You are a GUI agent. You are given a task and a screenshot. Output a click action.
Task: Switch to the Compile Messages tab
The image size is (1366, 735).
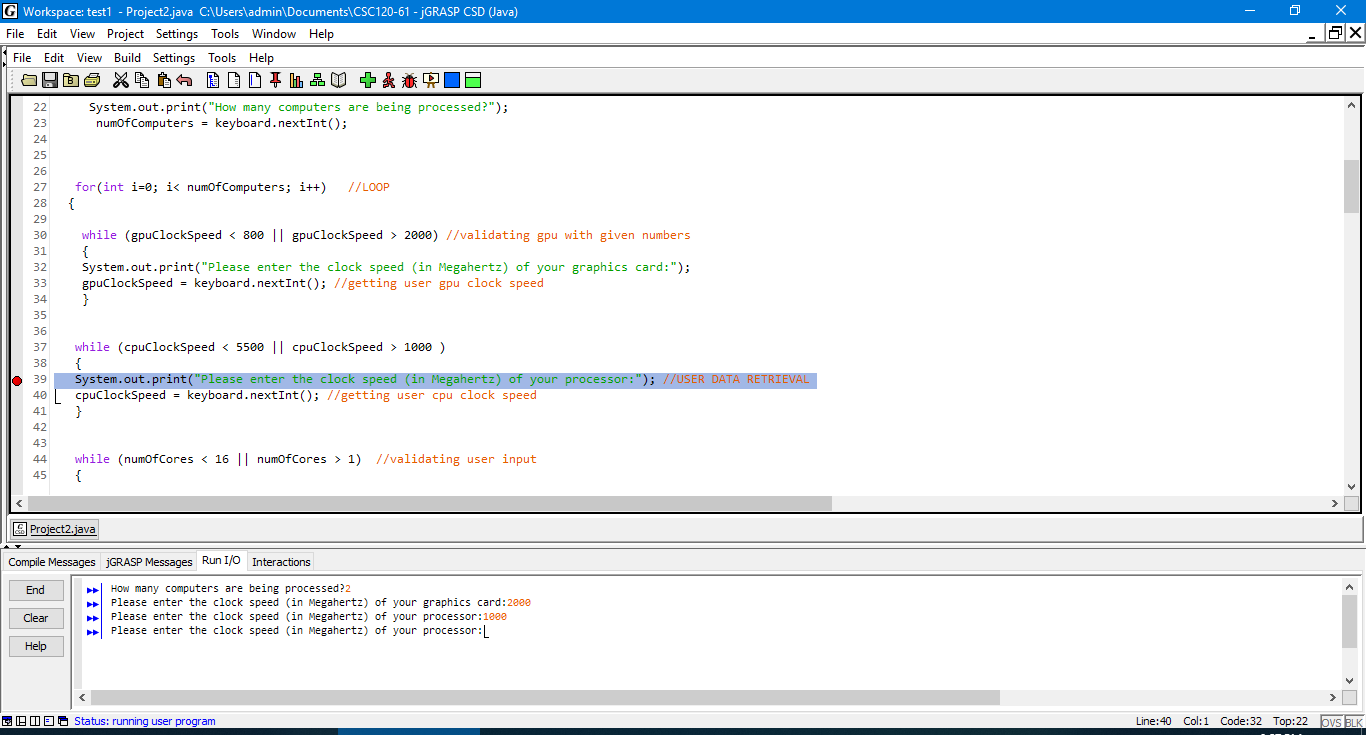coord(51,562)
